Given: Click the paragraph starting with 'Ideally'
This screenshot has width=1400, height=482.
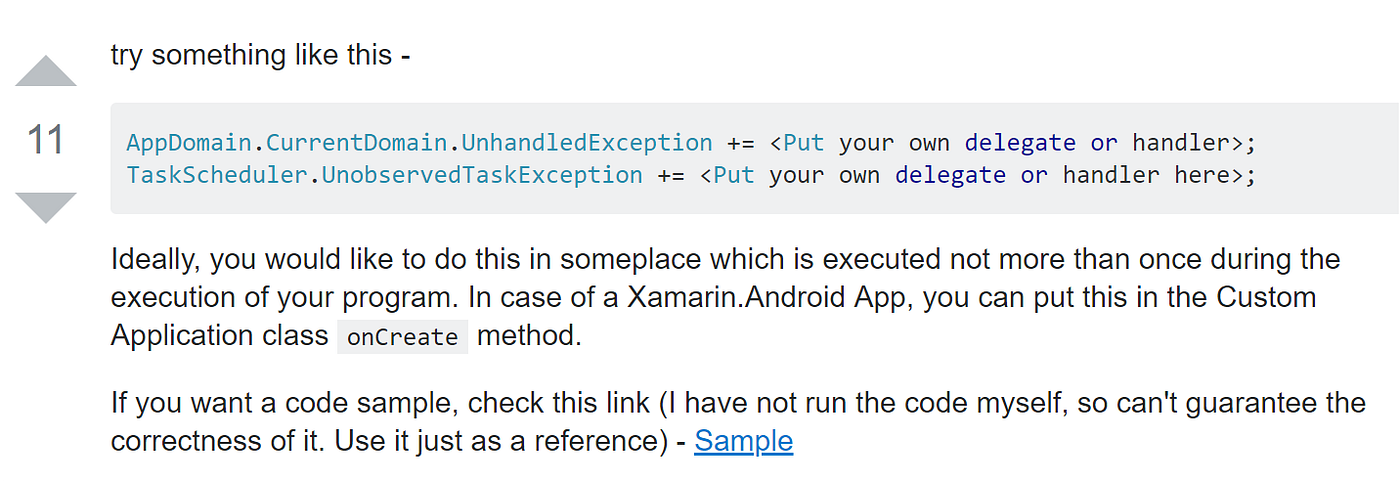Looking at the screenshot, I should tap(727, 297).
